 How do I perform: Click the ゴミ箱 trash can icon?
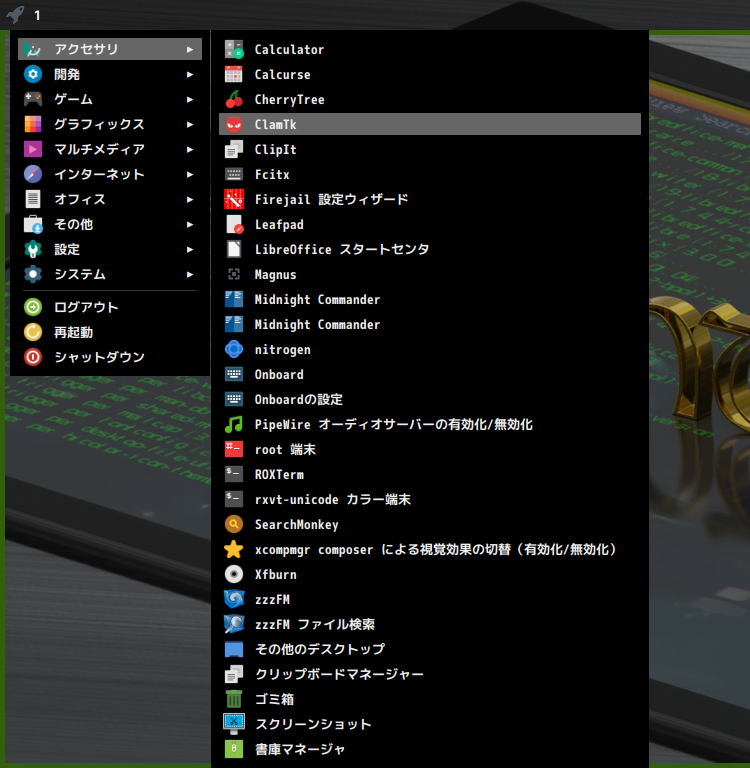click(x=234, y=699)
